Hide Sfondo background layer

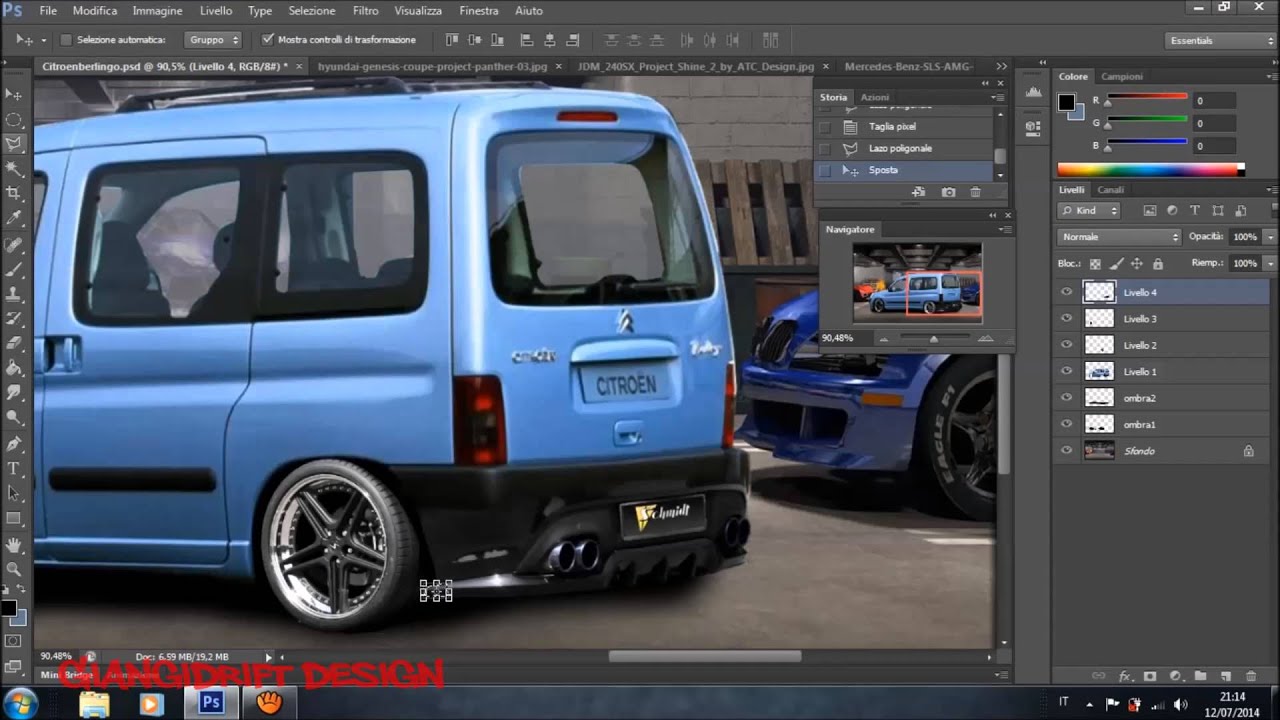click(1066, 451)
